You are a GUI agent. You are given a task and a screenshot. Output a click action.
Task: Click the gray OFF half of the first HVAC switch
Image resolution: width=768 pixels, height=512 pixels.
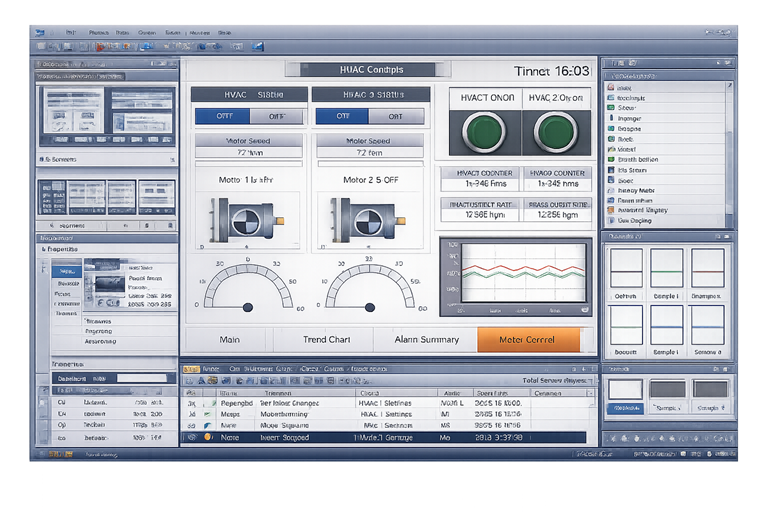(276, 116)
